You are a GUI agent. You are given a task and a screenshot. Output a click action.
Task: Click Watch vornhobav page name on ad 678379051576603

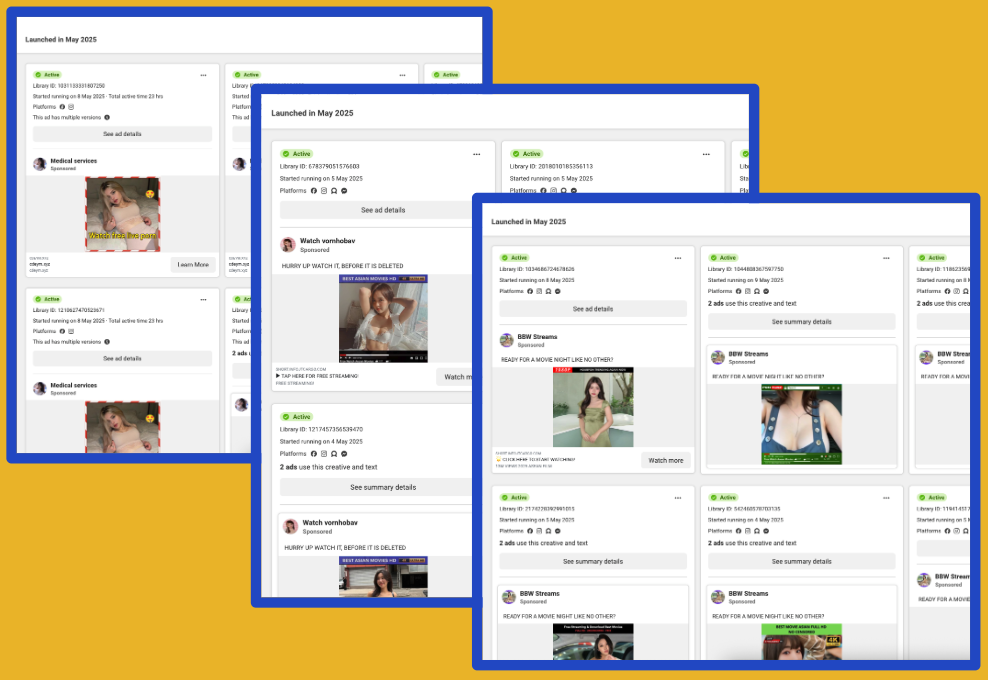(x=328, y=241)
